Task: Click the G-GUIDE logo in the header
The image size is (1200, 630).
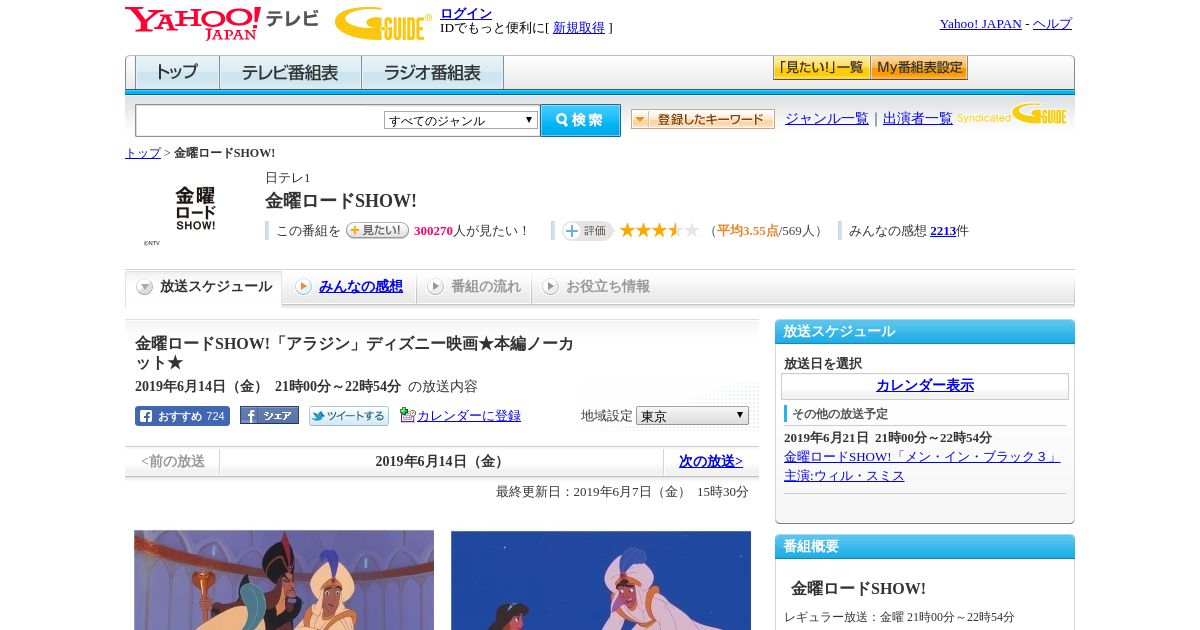Action: click(383, 23)
